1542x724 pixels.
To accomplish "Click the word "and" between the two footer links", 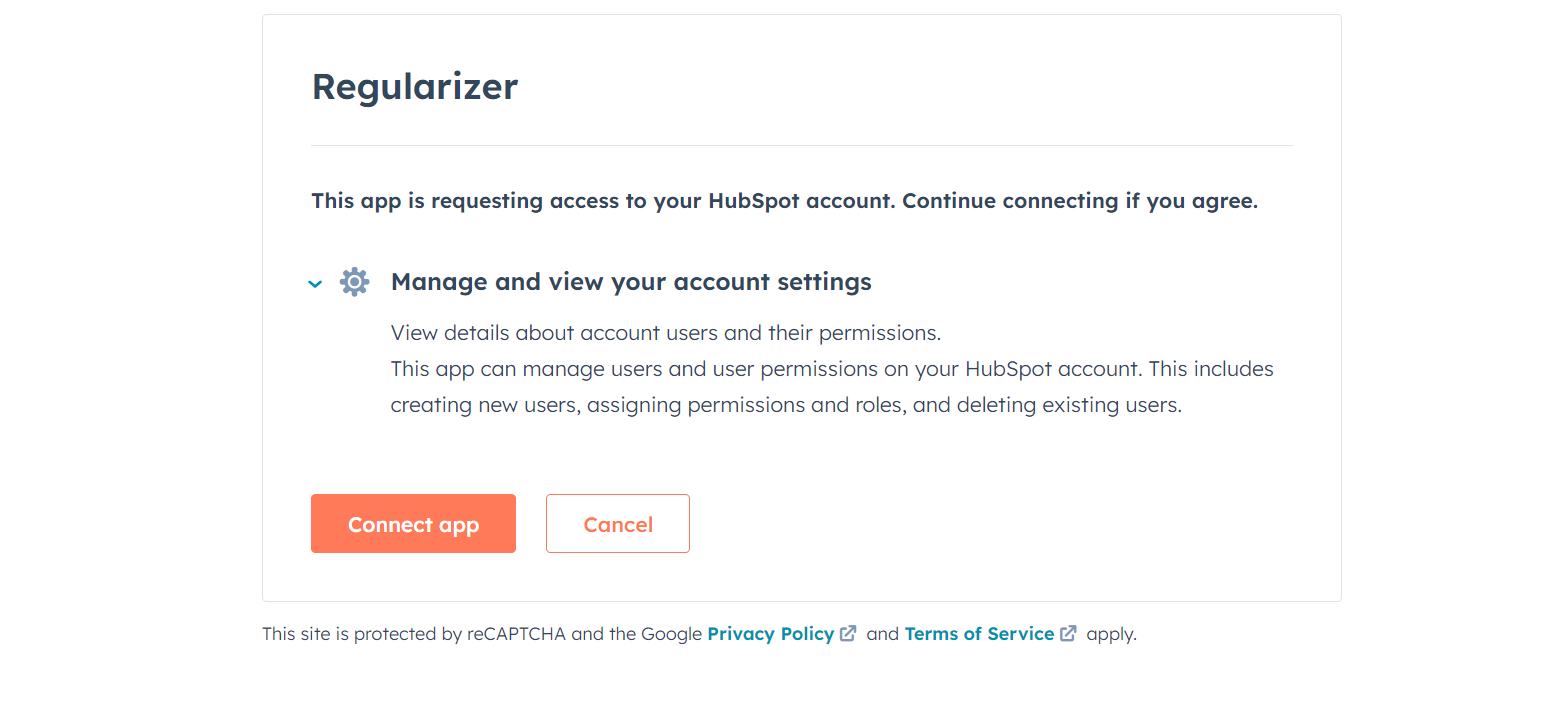I will [883, 634].
